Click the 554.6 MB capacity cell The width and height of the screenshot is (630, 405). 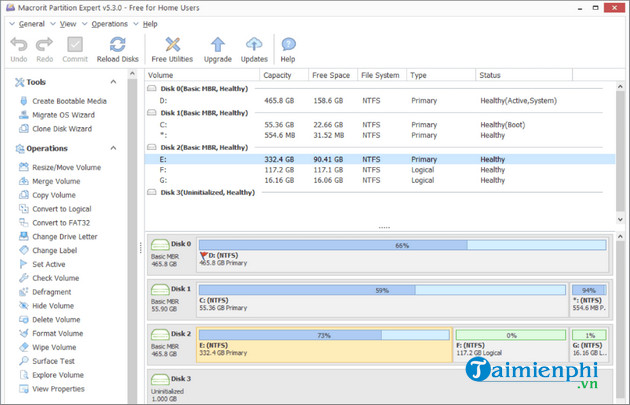pos(280,135)
